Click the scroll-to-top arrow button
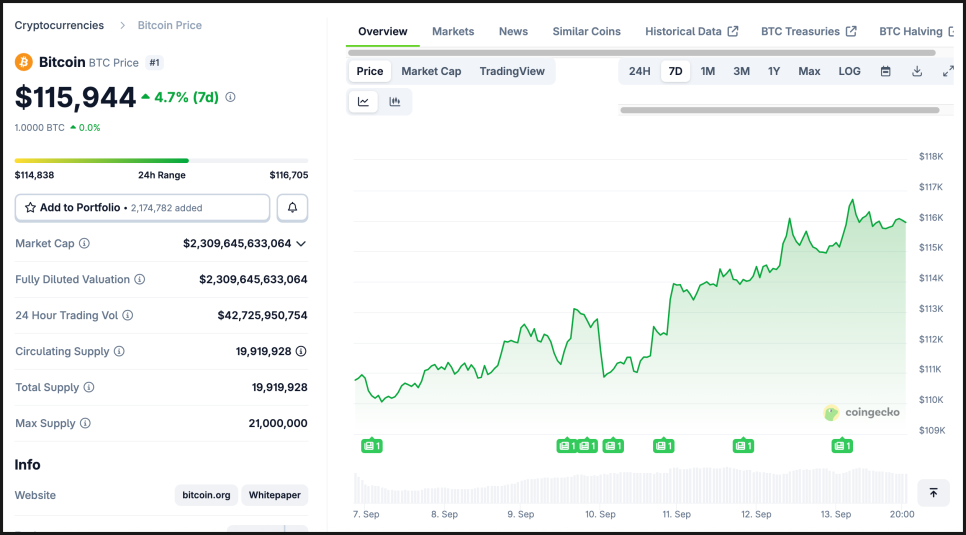This screenshot has width=966, height=535. 933,492
